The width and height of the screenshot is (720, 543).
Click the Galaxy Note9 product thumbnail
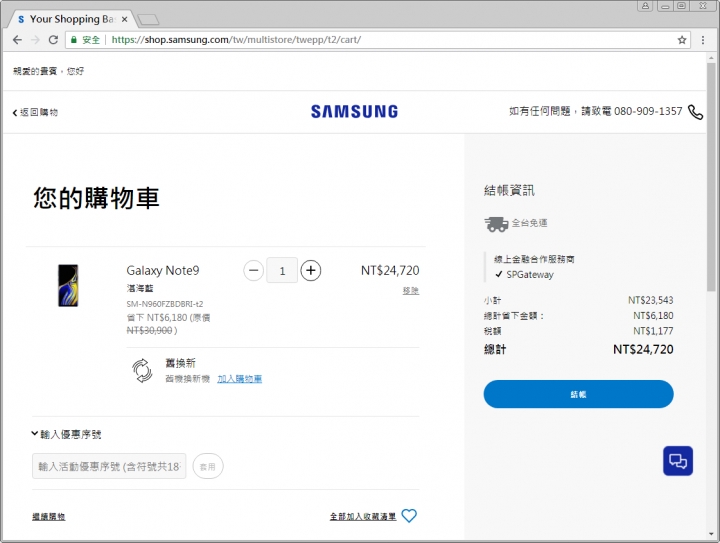pyautogui.click(x=68, y=285)
